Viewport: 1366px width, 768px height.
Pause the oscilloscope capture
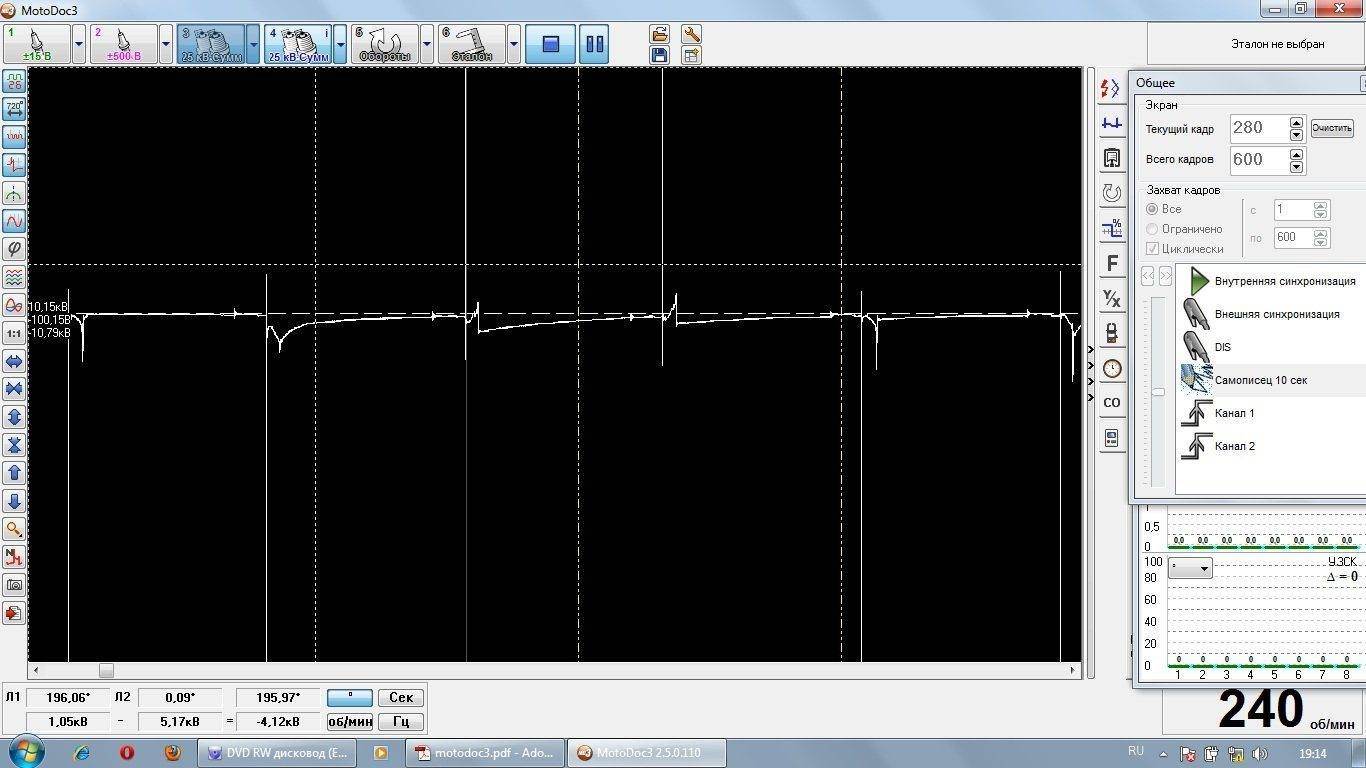pyautogui.click(x=594, y=45)
